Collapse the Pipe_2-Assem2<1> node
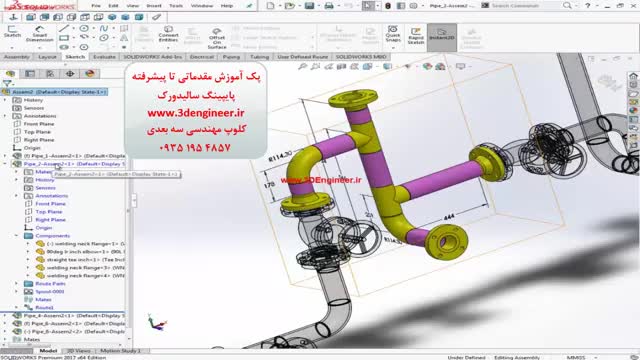The image size is (640, 360). click(x=5, y=164)
